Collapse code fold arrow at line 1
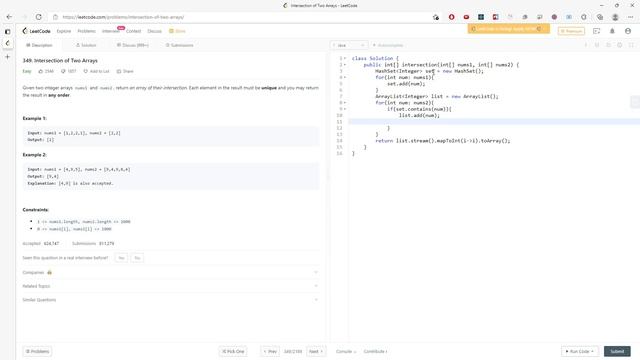640x360 pixels. click(345, 58)
